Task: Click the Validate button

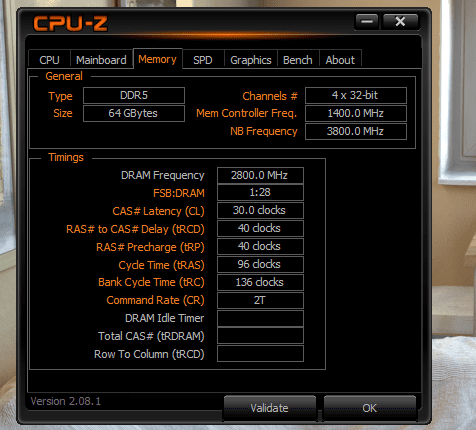Action: 269,408
